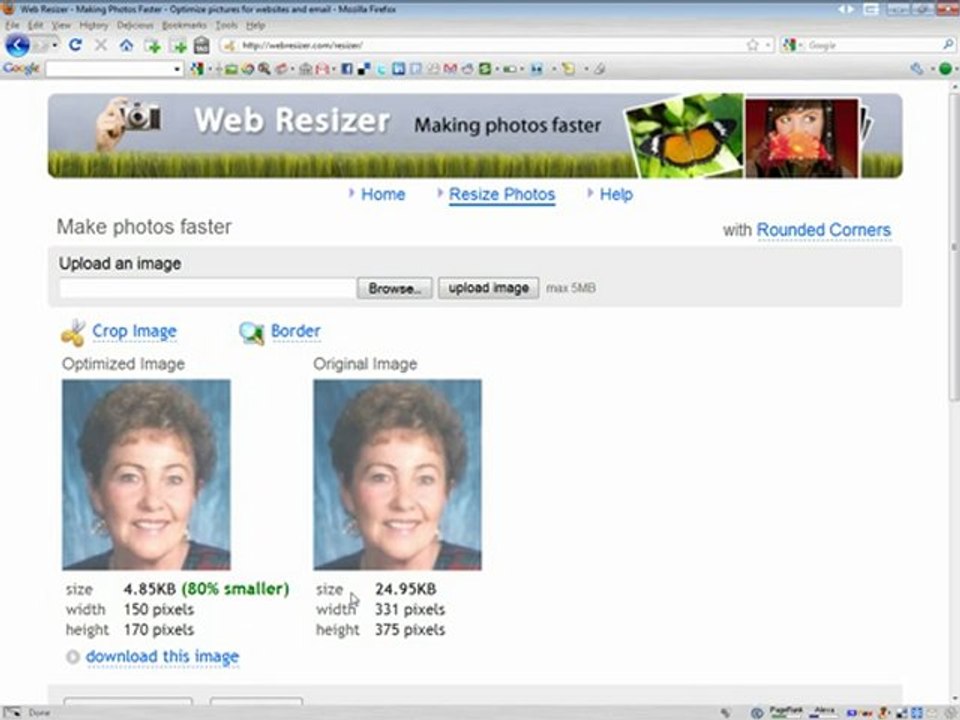Click the Web Resizer banner logo

[292, 120]
